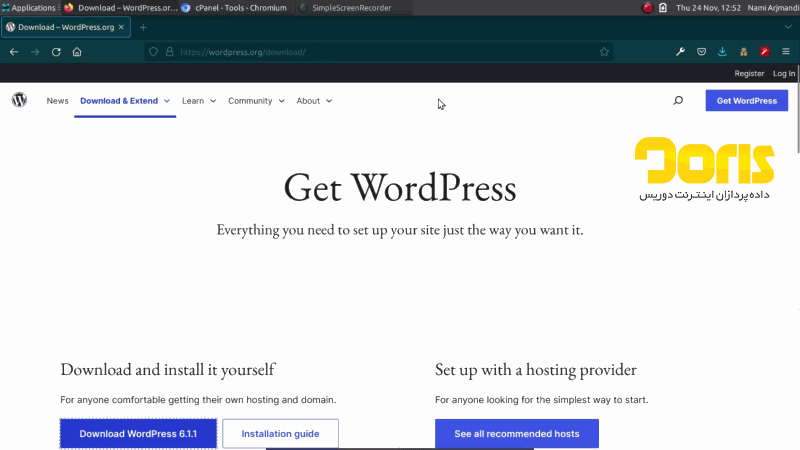Click the browser forward arrow
This screenshot has width=800, height=450.
coord(35,52)
